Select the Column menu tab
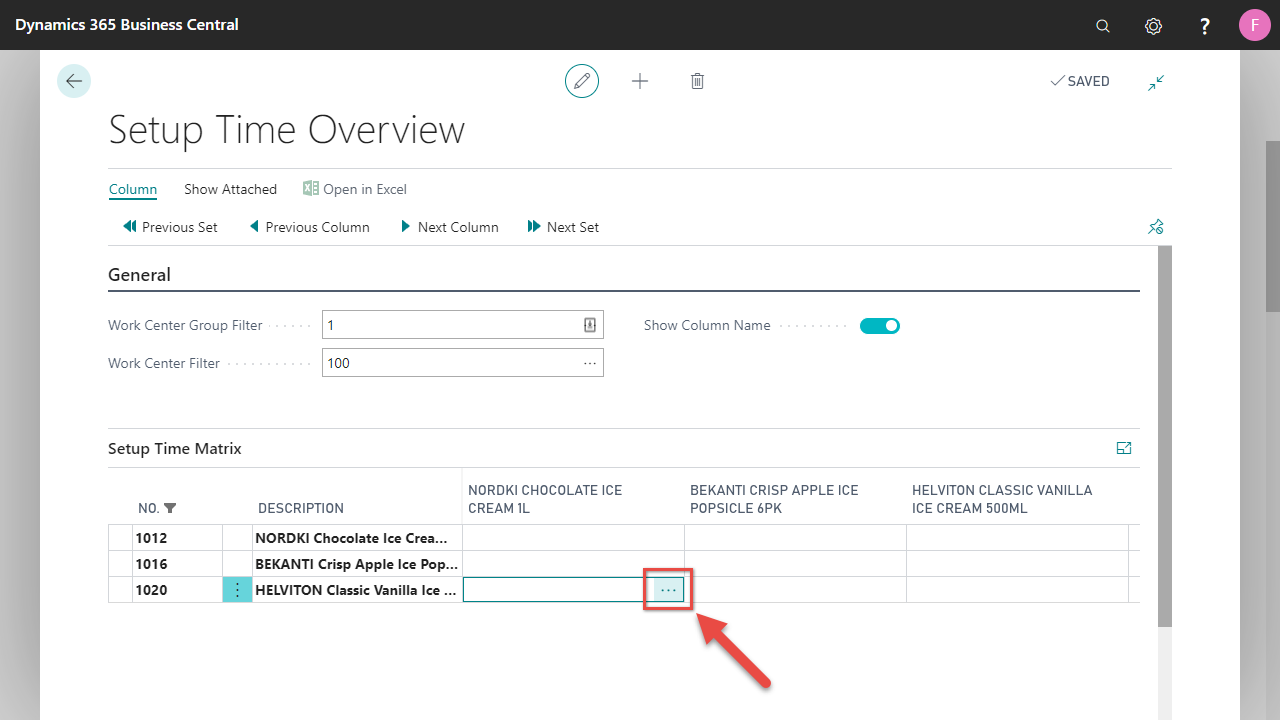Image resolution: width=1280 pixels, height=720 pixels. point(133,189)
